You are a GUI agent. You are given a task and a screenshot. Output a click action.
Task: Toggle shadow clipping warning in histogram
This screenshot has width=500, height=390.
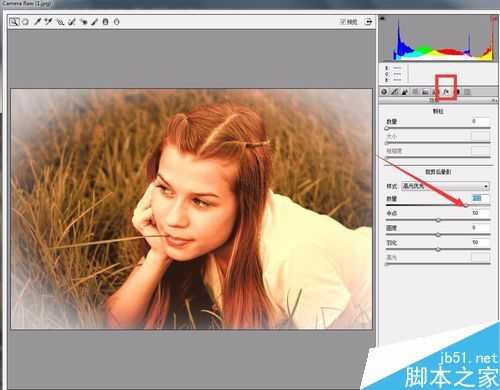tap(382, 18)
